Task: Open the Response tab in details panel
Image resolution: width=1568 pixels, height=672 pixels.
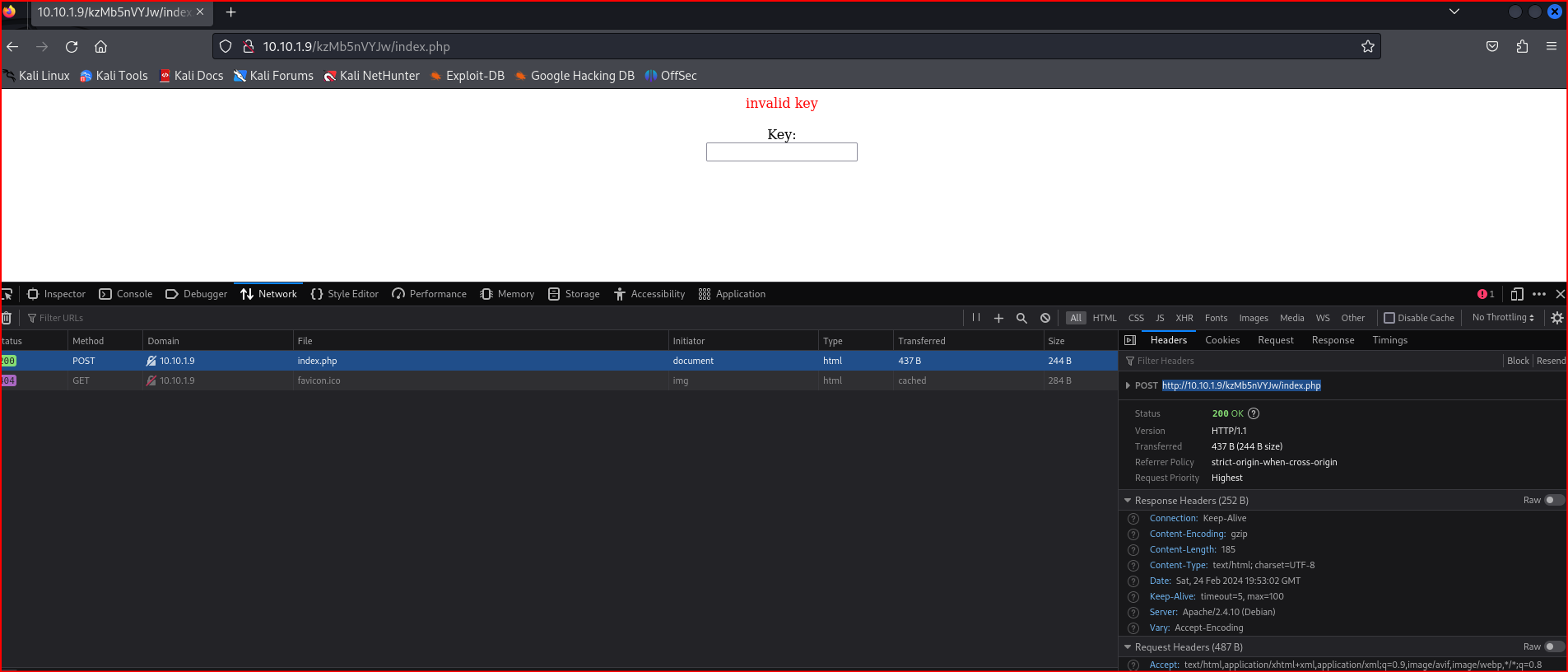Action: [x=1333, y=340]
